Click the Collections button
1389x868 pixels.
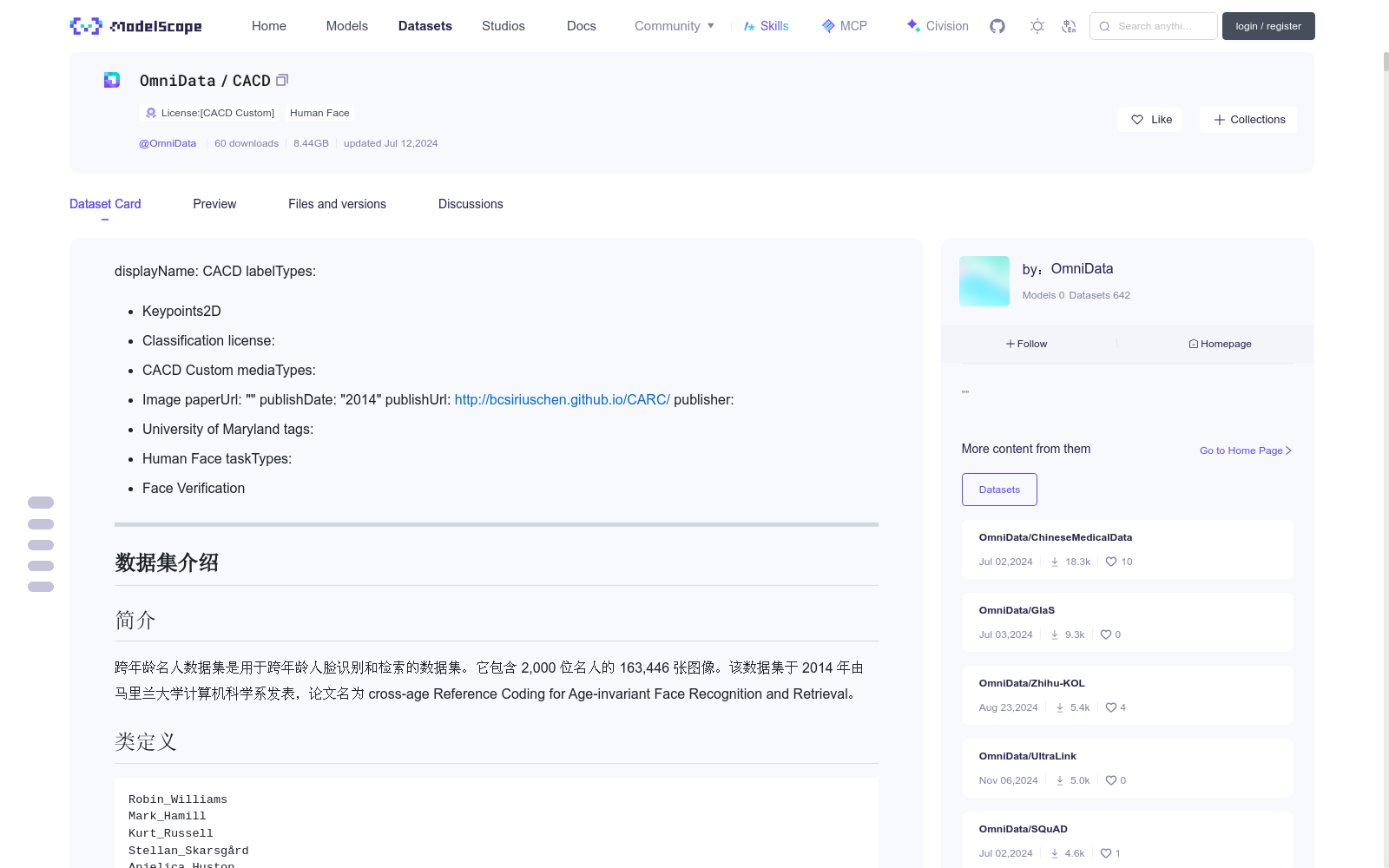coord(1248,120)
